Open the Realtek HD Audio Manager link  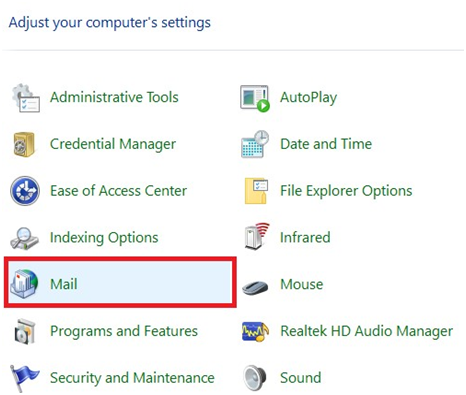tap(366, 331)
